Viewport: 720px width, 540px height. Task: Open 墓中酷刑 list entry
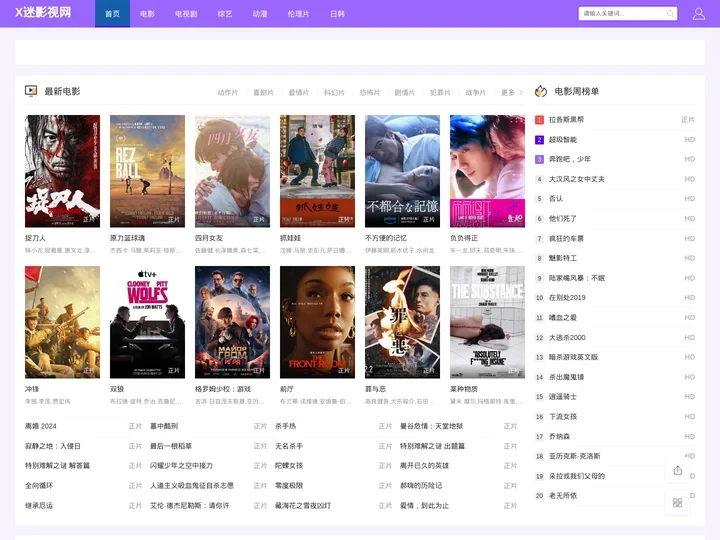164,426
